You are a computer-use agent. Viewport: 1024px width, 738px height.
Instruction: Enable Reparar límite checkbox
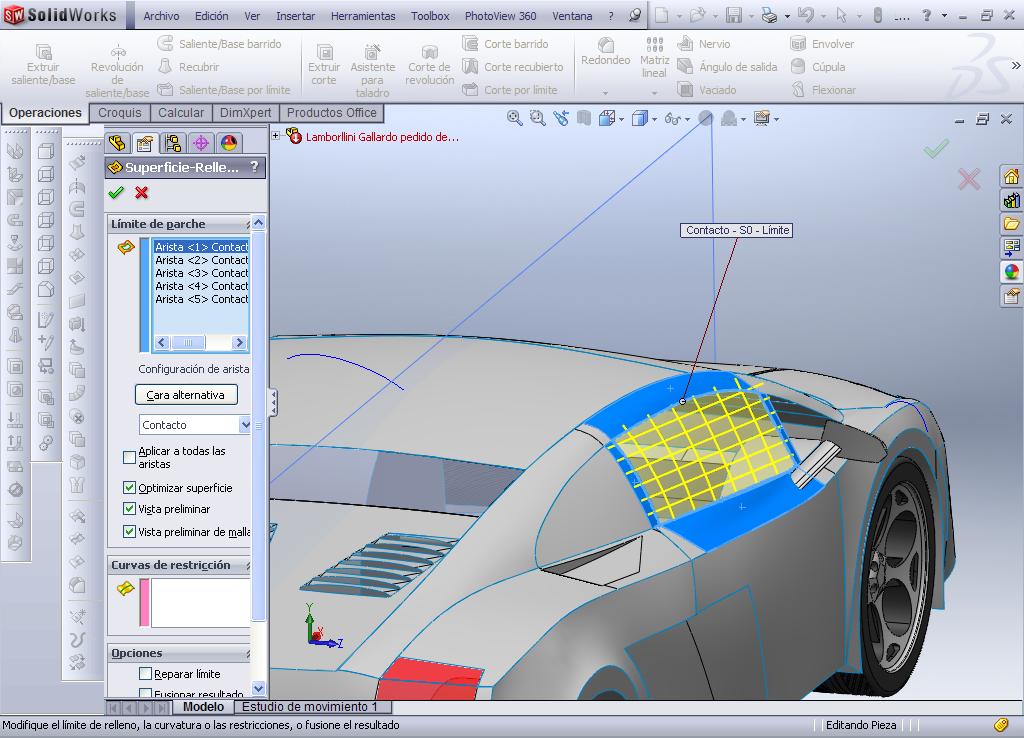click(145, 673)
